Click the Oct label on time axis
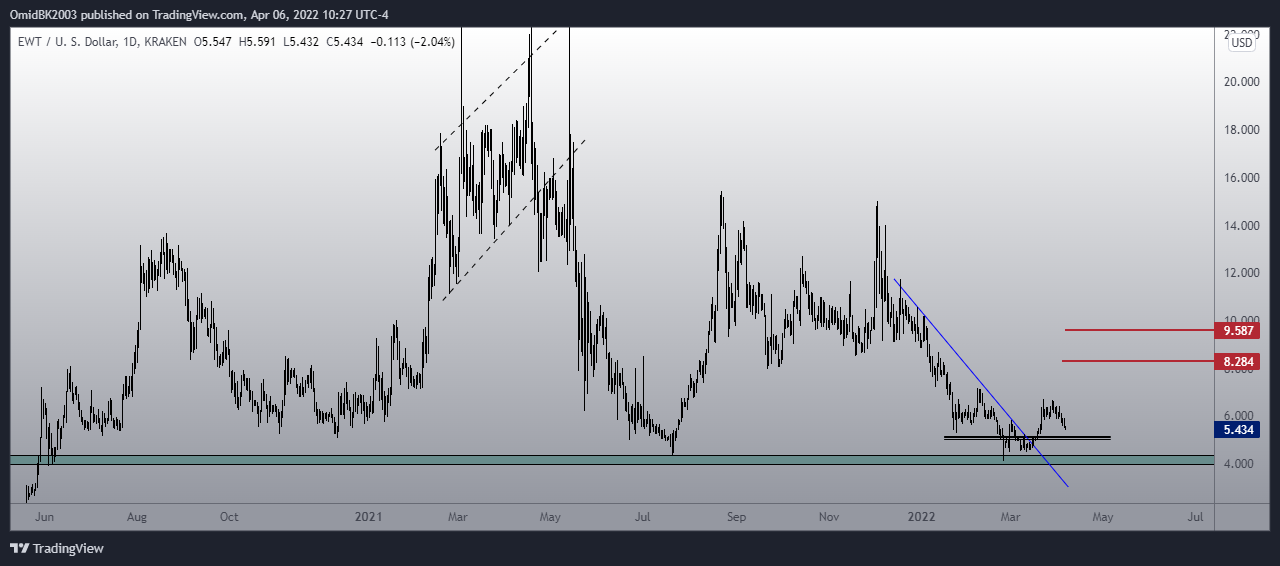The width and height of the screenshot is (1280, 566). pyautogui.click(x=229, y=517)
